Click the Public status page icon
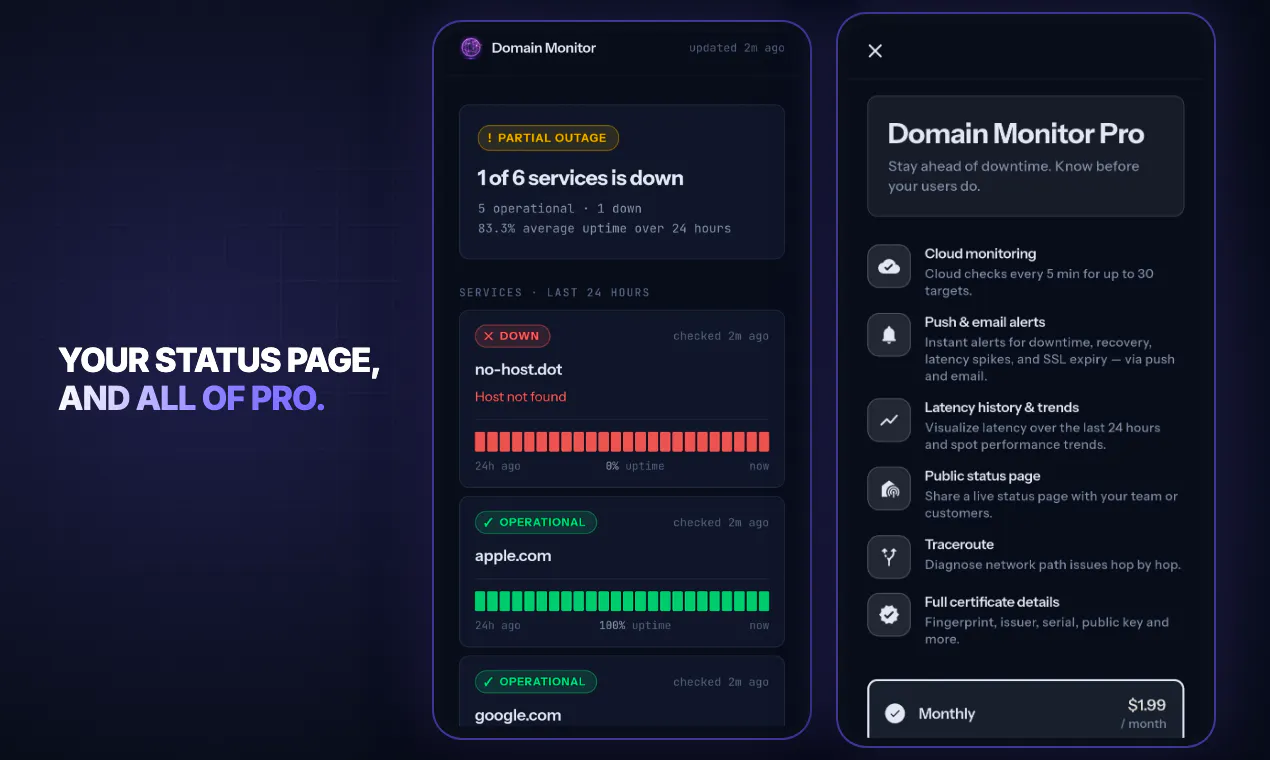 click(x=889, y=489)
